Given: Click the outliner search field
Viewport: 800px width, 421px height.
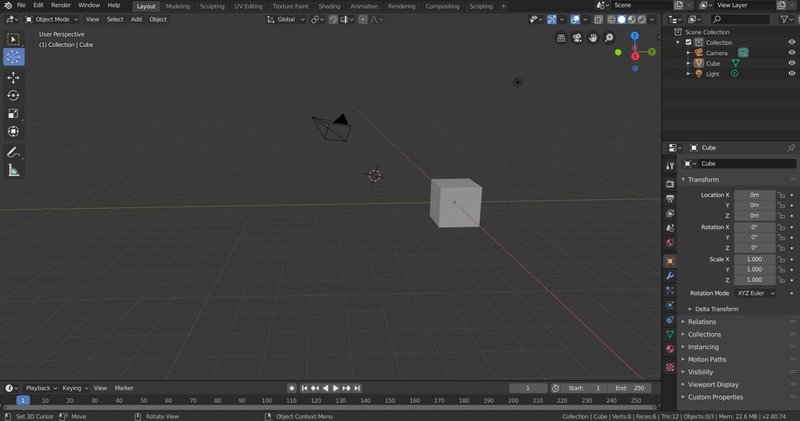Looking at the screenshot, I should [x=740, y=19].
